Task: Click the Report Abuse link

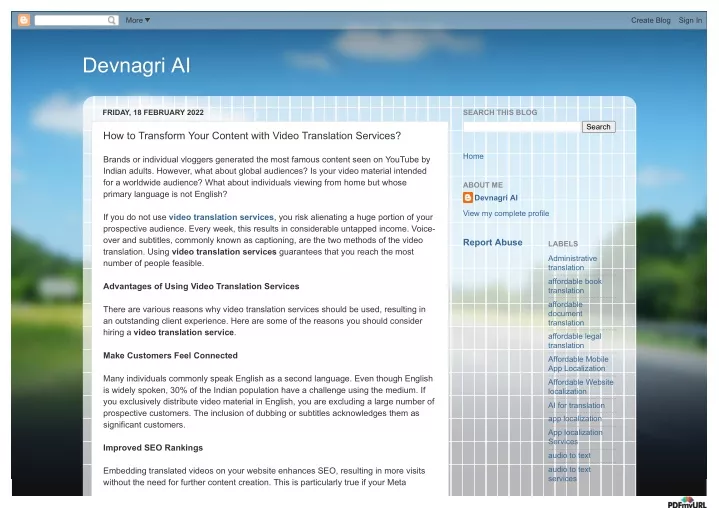Action: point(492,242)
